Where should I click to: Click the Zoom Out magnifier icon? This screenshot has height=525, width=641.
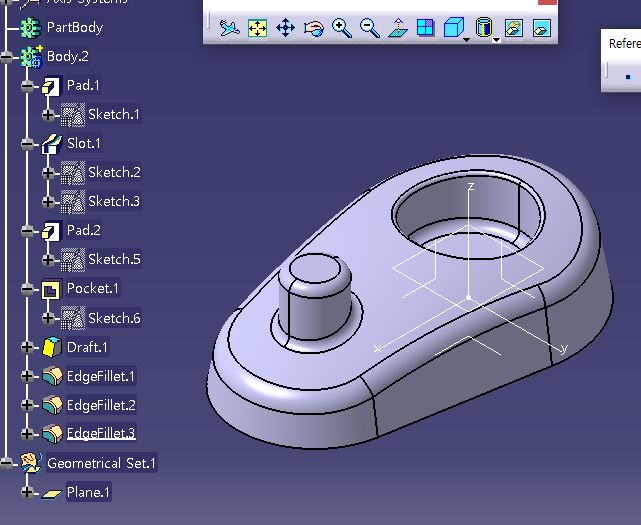[370, 28]
